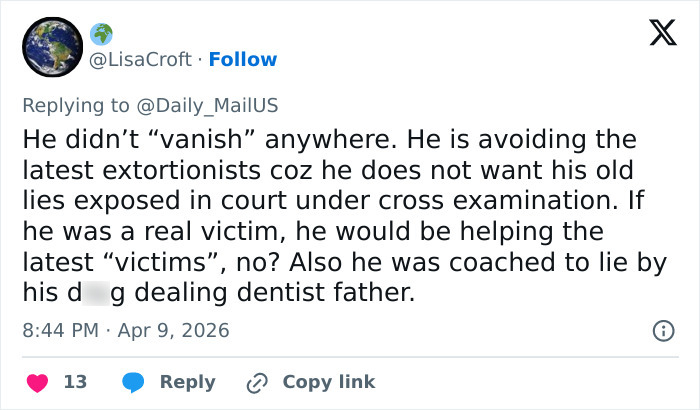The width and height of the screenshot is (700, 410).
Task: Click the reply speech bubble icon
Action: point(135,382)
